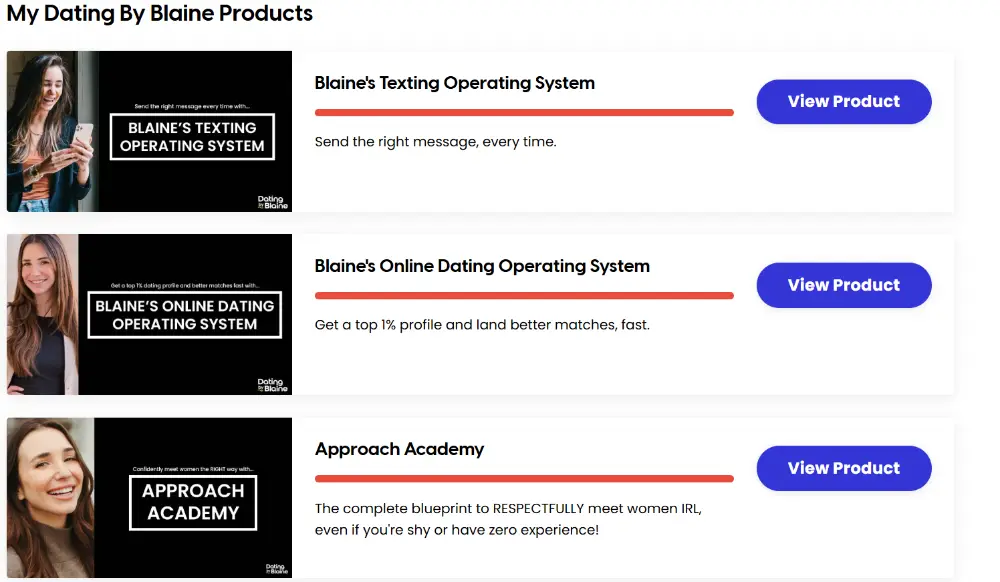Click View Product for Blaine's Texting Operating System
The height and width of the screenshot is (582, 1000).
pyautogui.click(x=843, y=101)
